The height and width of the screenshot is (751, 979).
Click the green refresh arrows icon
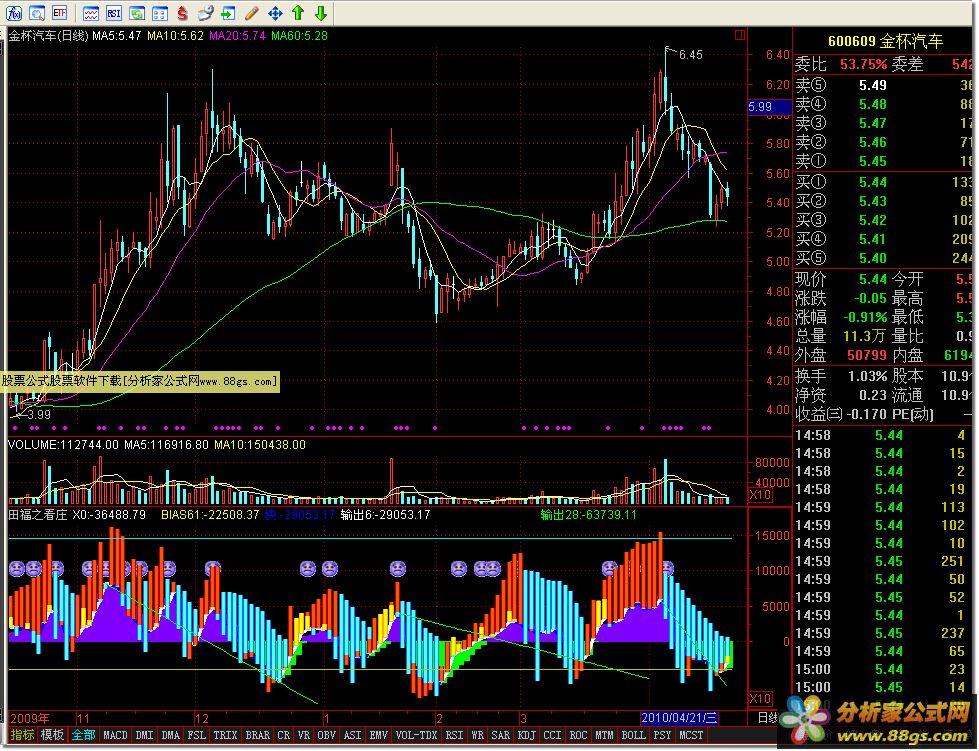pyautogui.click(x=137, y=12)
